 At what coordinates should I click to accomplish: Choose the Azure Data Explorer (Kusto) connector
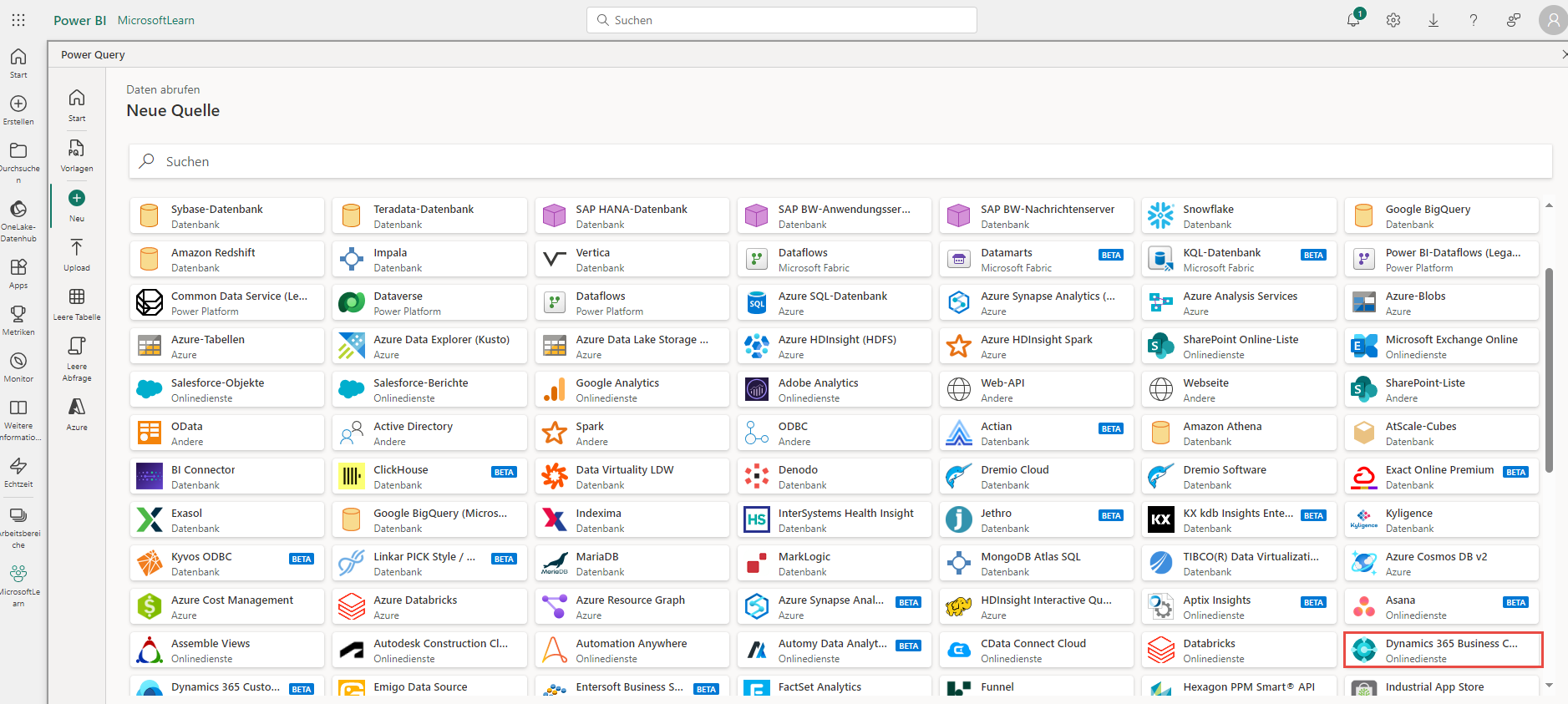click(429, 346)
